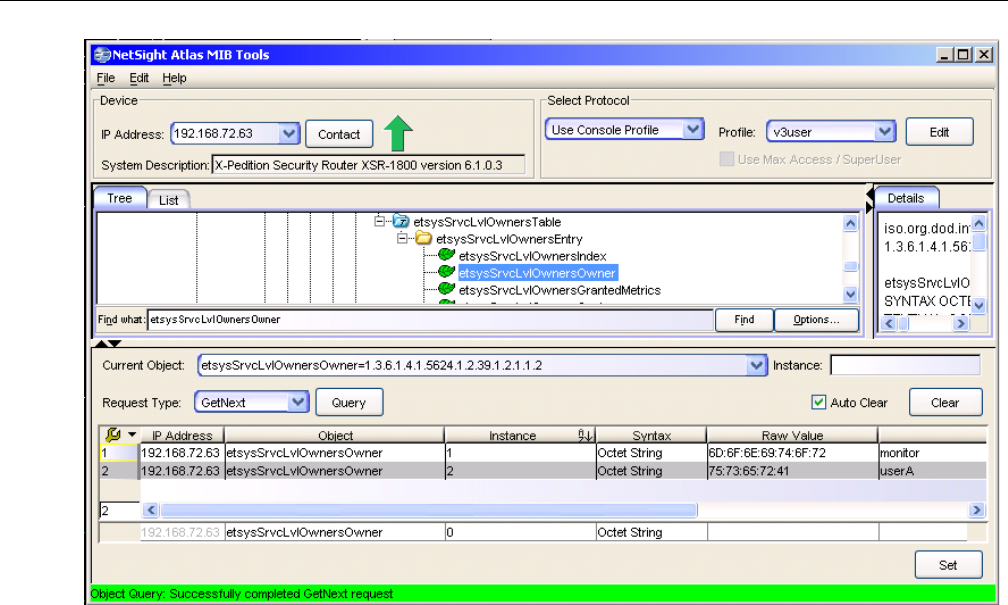Select the Details tab
The width and height of the screenshot is (1008, 605).
click(x=906, y=198)
